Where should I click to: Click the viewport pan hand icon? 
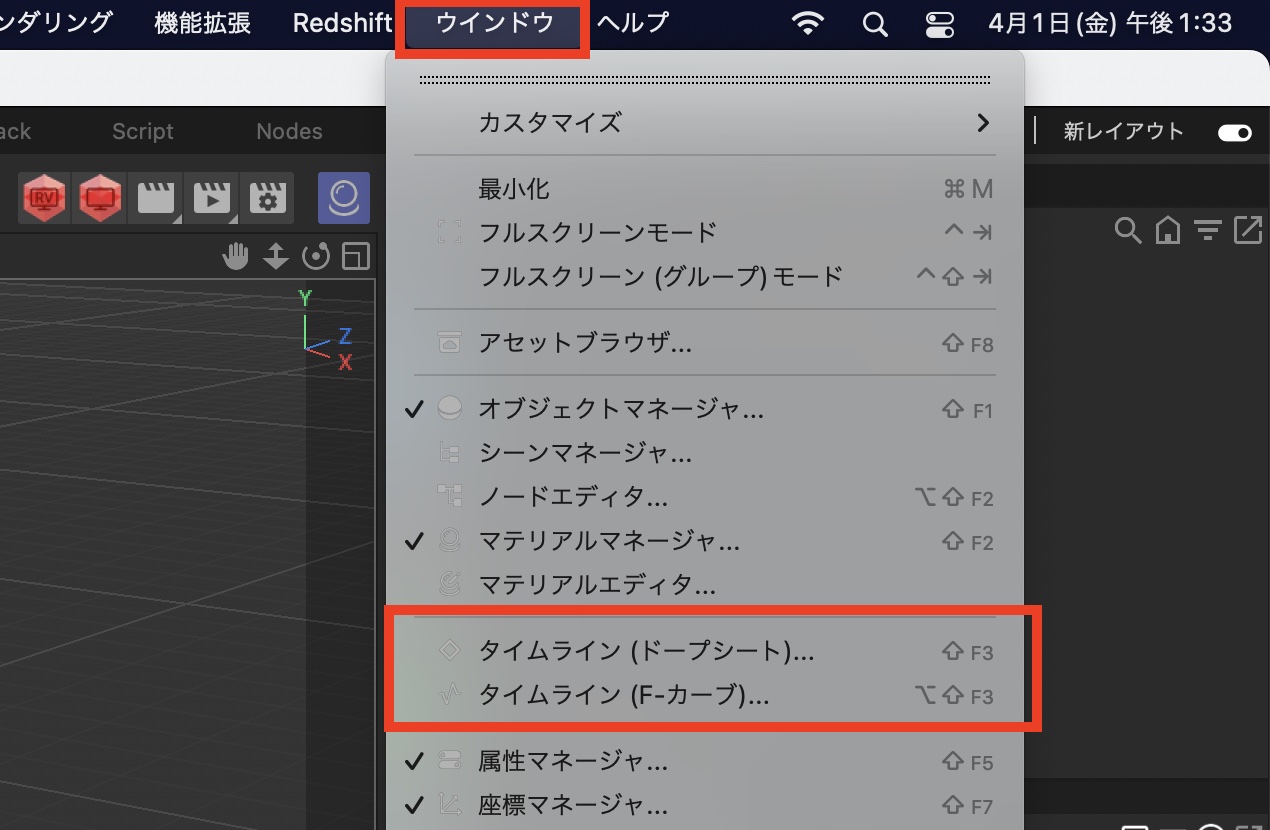click(x=235, y=257)
